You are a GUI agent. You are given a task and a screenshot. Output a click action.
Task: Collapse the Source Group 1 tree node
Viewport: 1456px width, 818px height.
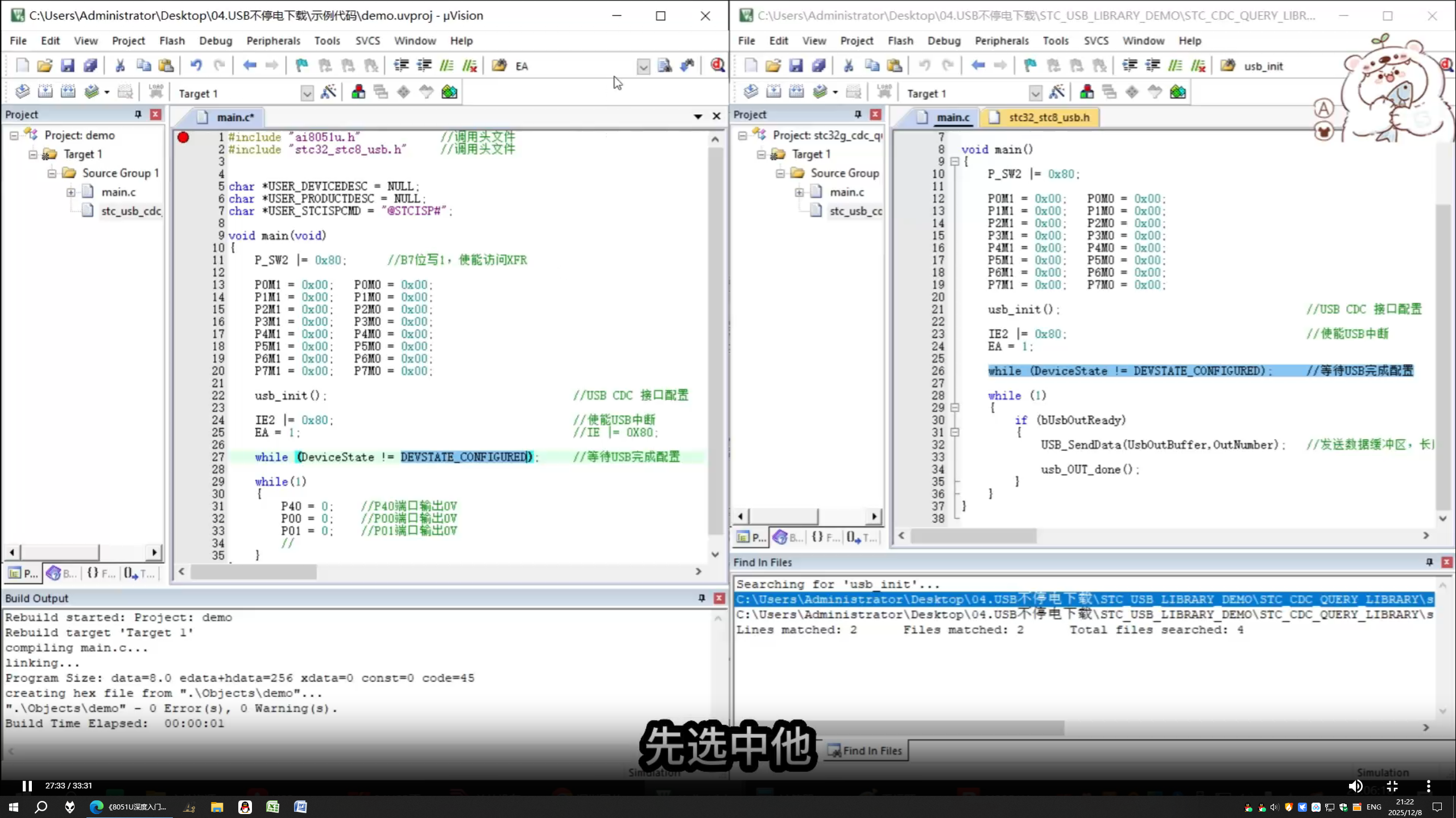point(52,174)
